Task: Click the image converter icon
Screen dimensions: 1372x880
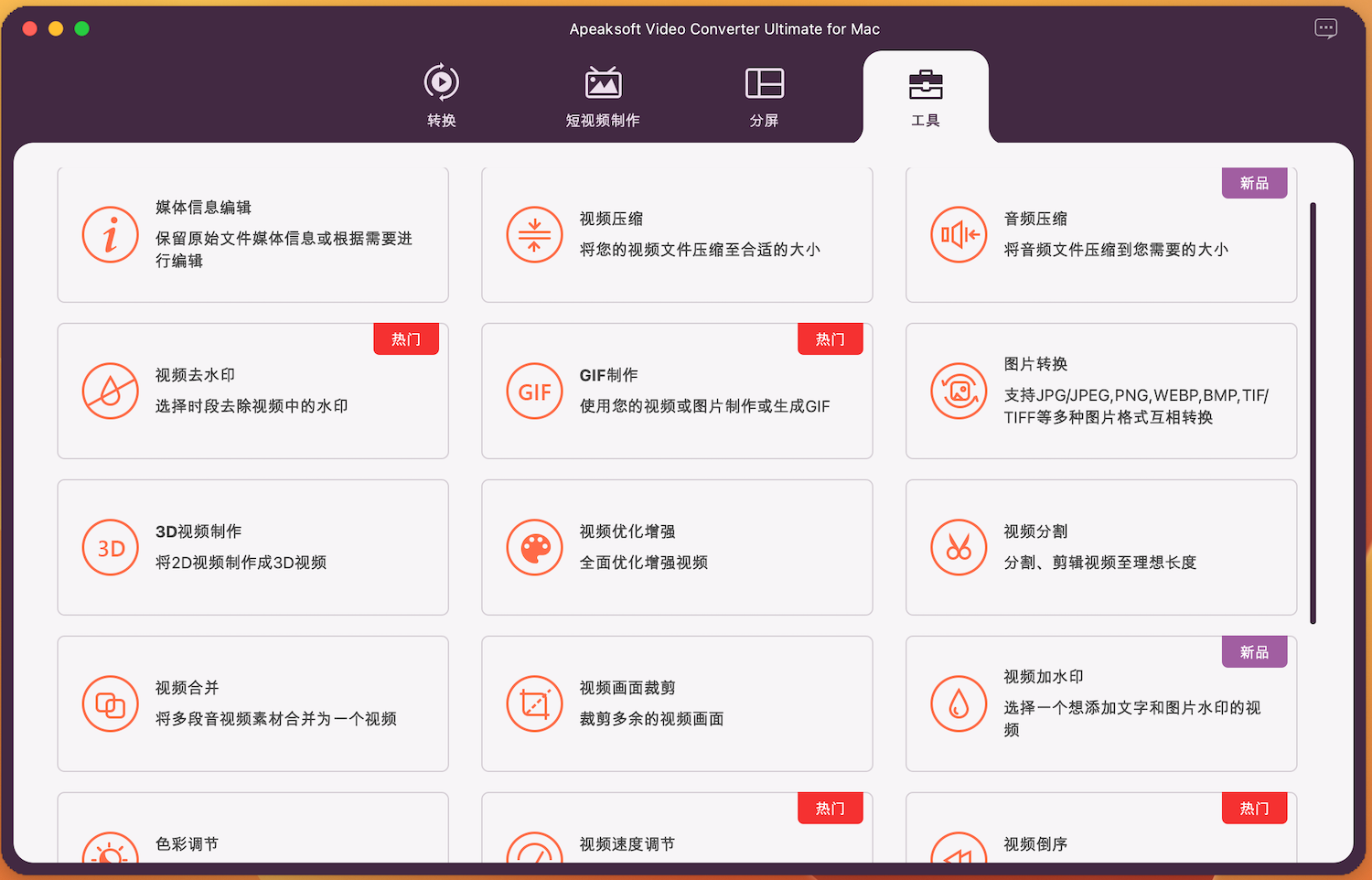Action: [959, 391]
